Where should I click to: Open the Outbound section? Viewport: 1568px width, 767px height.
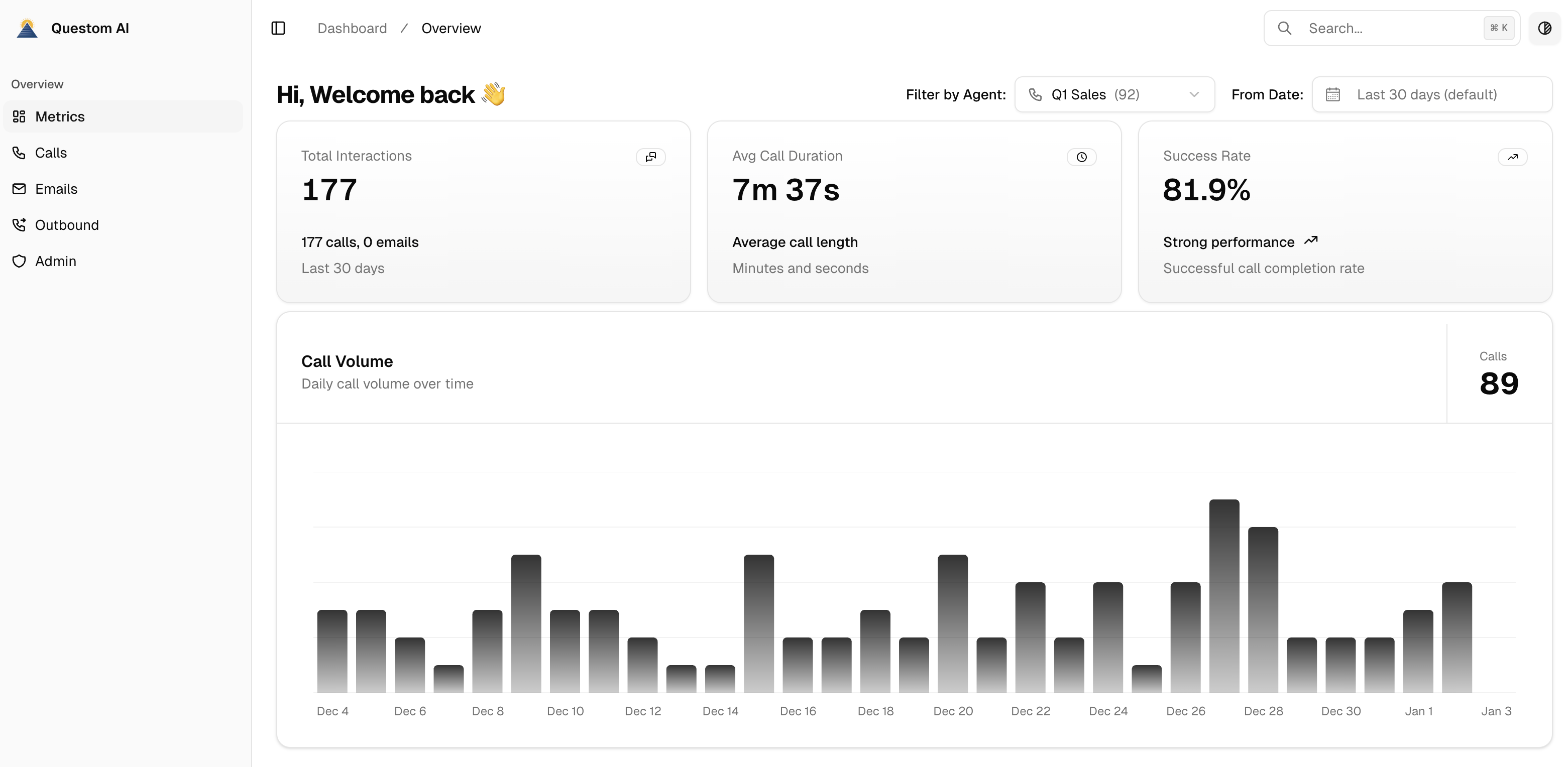tap(66, 224)
